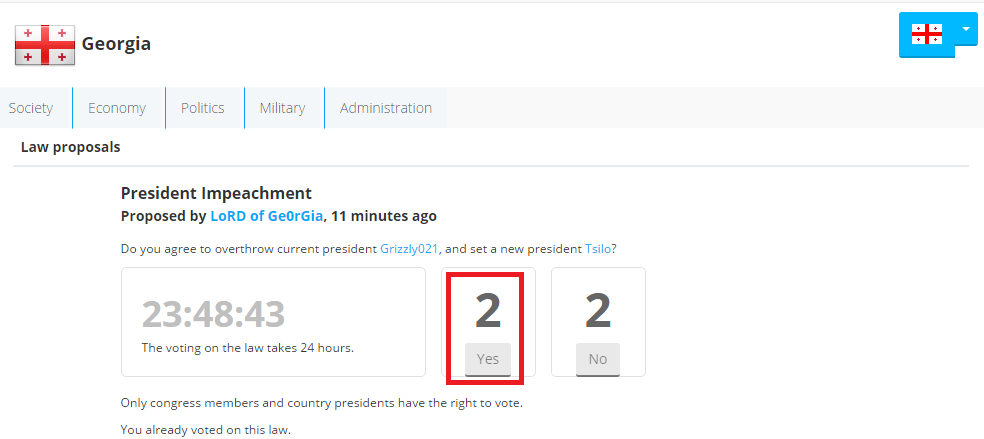Image resolution: width=984 pixels, height=439 pixels.
Task: Click the small flag in blue button
Action: point(927,34)
